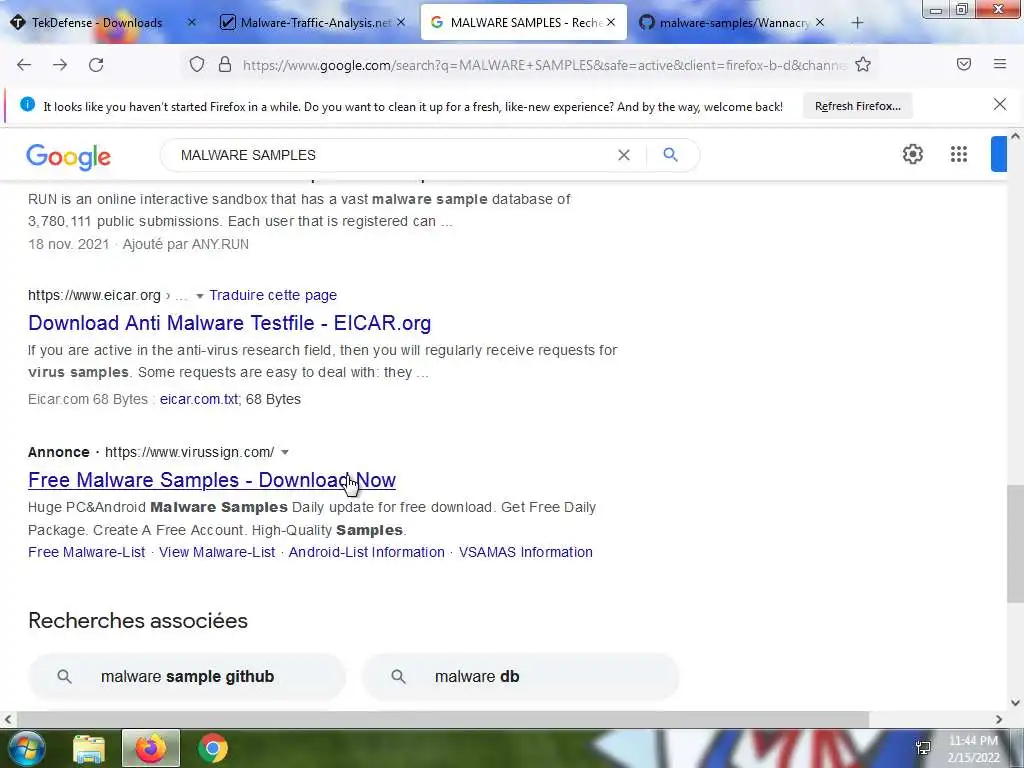Open tracking protection shield icon
1024x768 pixels.
(197, 64)
